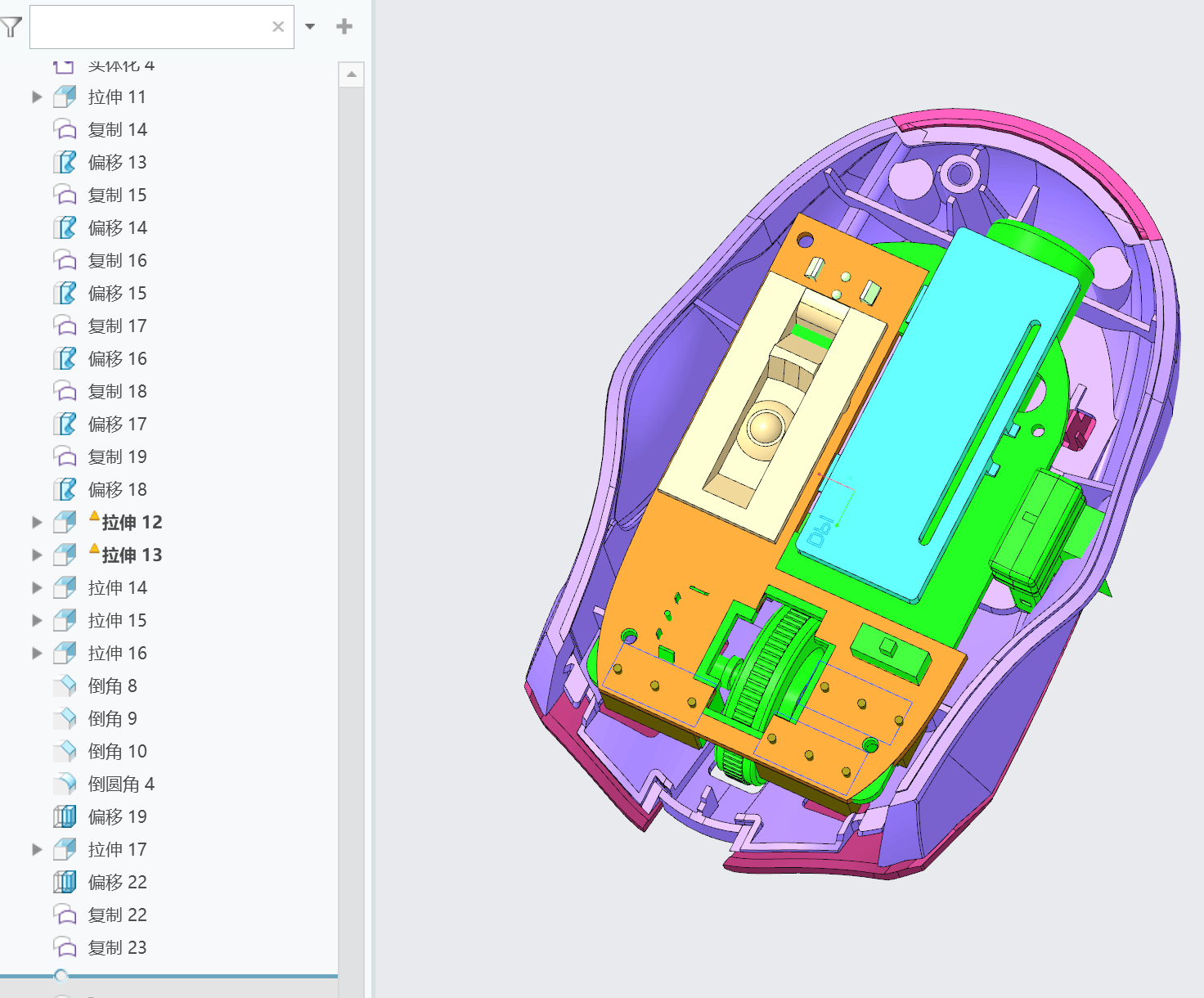Select the 偏移 18 offset icon
The height and width of the screenshot is (998, 1204).
pos(65,489)
